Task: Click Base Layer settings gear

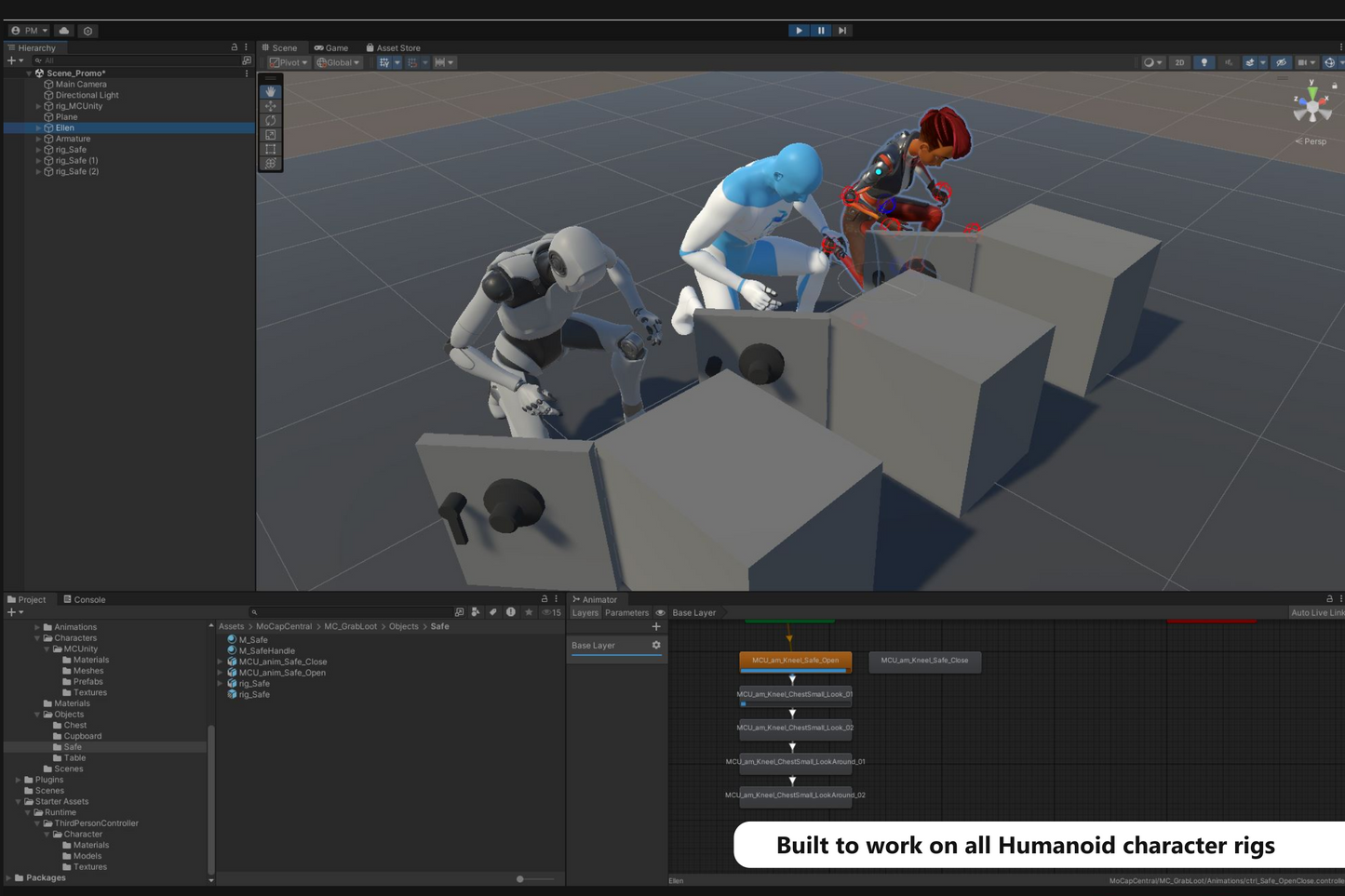Action: point(656,645)
